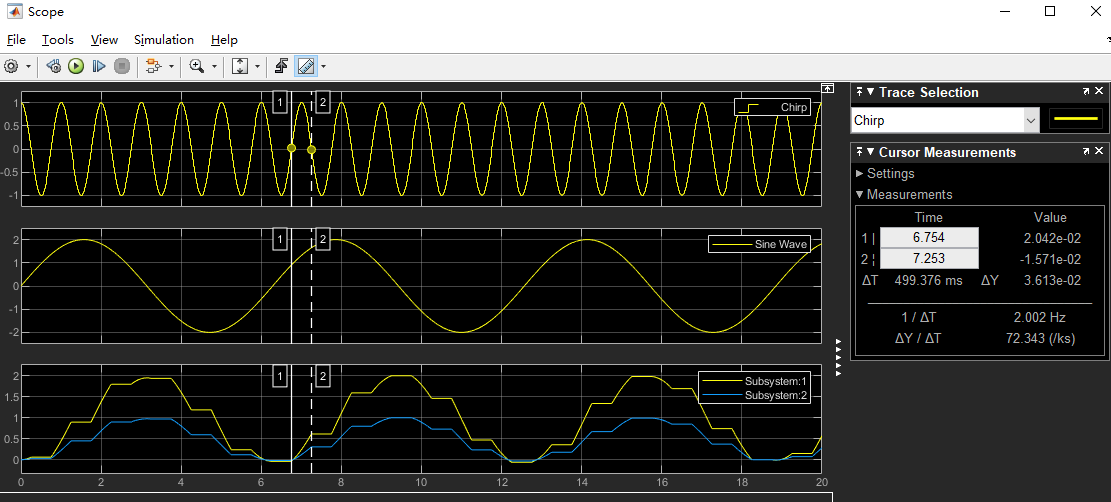Viewport: 1111px width, 502px height.
Task: Click the Highlight Simulink Block icon
Action: [x=153, y=66]
